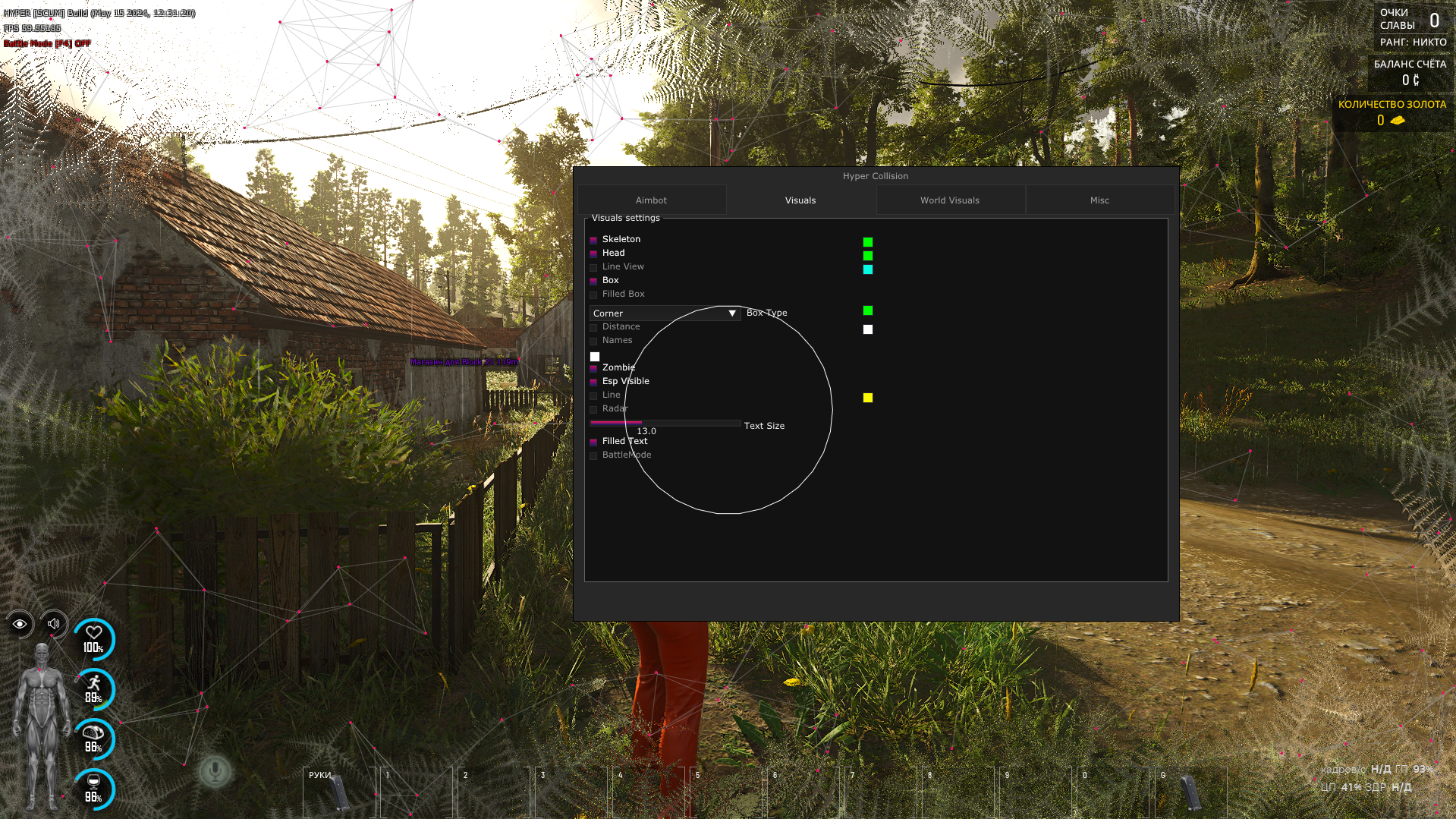Click the dropdown arrow next to Corner
The image size is (1456, 819).
pos(731,313)
